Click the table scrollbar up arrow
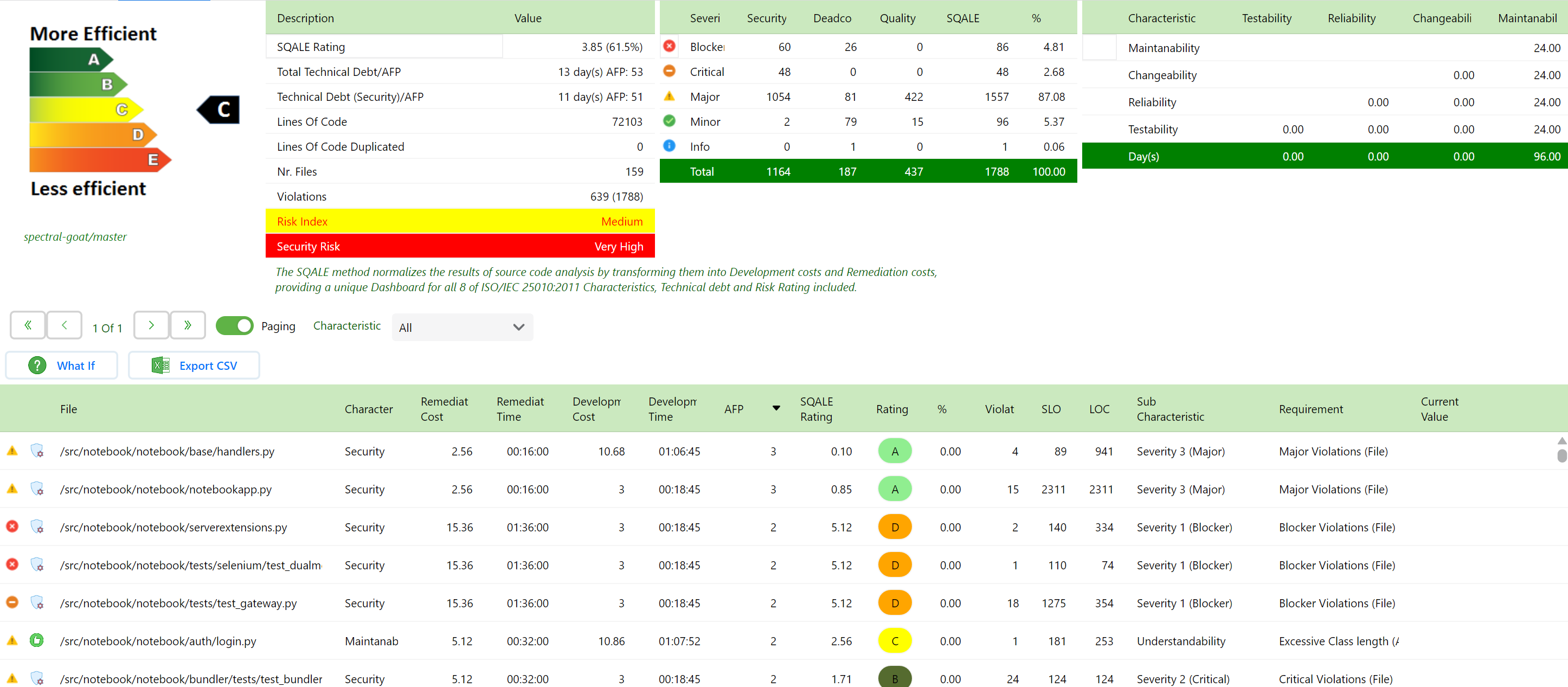This screenshot has width=1568, height=687. point(1561,440)
